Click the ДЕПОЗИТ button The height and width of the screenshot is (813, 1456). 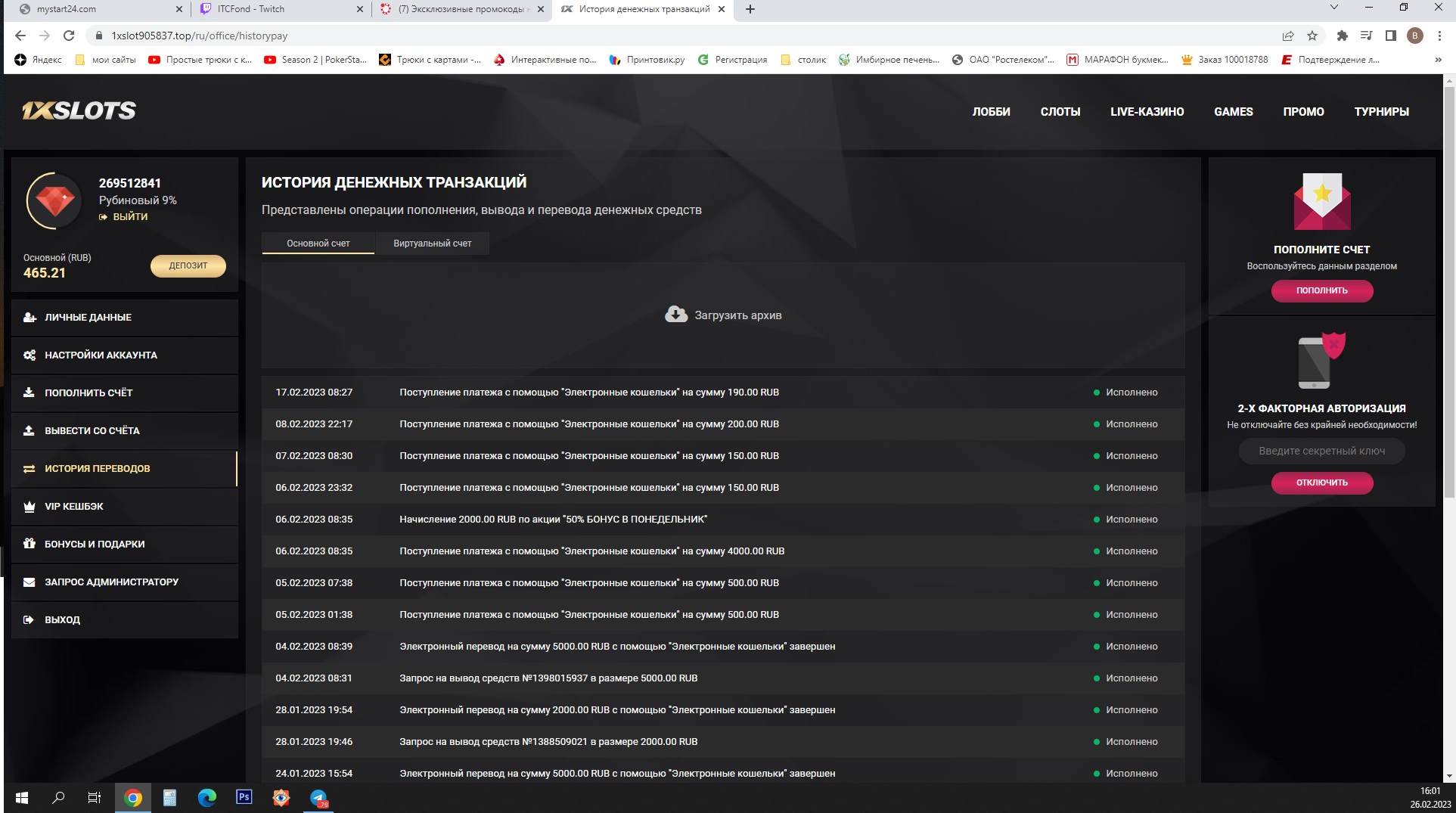point(188,265)
